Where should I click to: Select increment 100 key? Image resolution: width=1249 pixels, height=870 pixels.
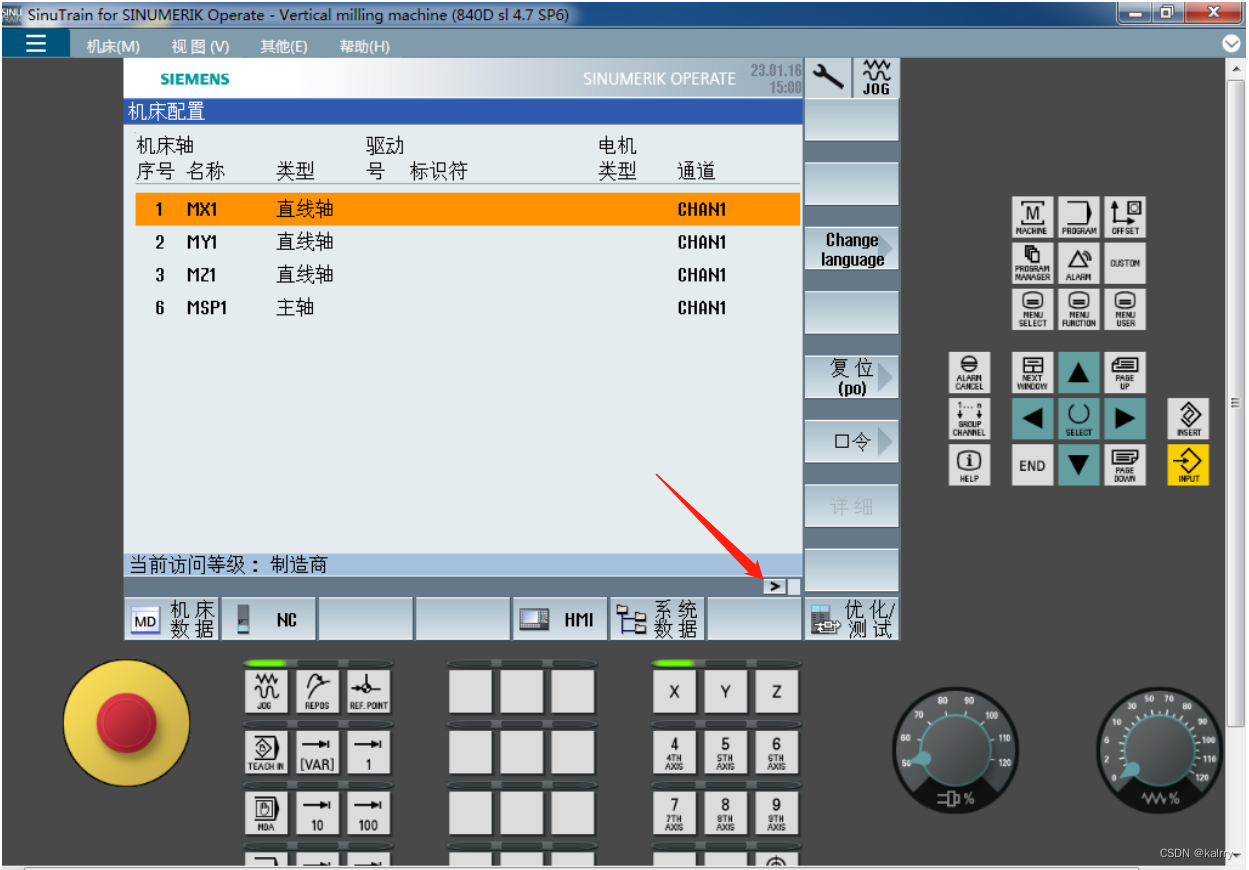[368, 812]
